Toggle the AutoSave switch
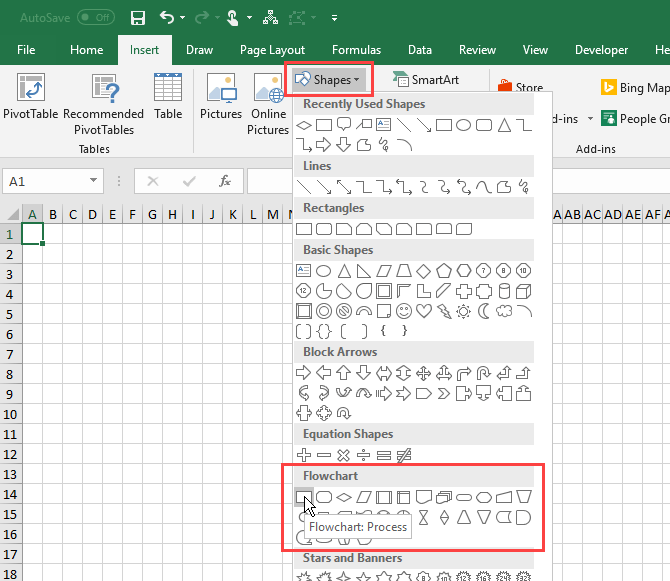Image resolution: width=670 pixels, height=581 pixels. 96,17
